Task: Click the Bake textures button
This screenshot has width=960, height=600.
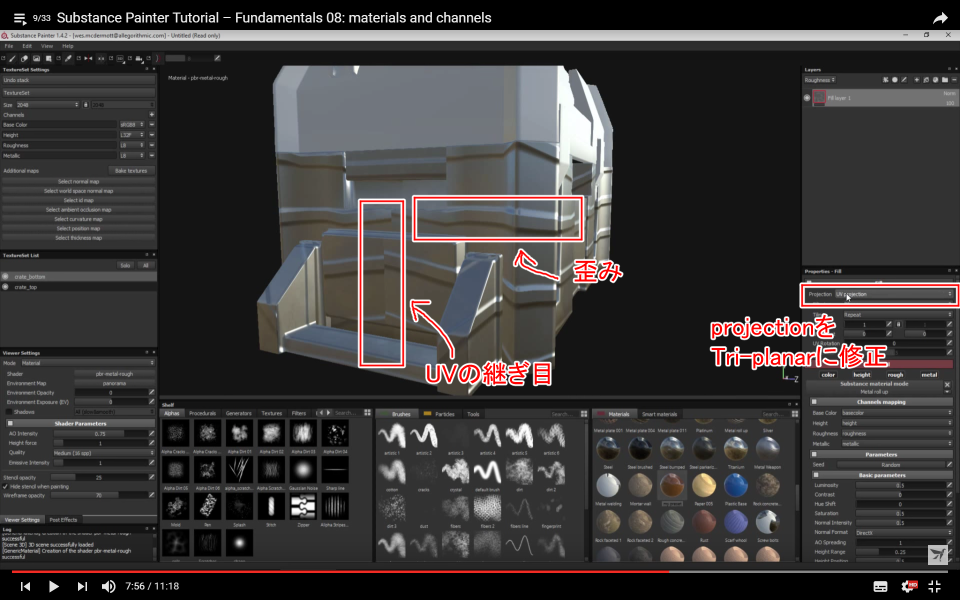Action: click(x=131, y=171)
